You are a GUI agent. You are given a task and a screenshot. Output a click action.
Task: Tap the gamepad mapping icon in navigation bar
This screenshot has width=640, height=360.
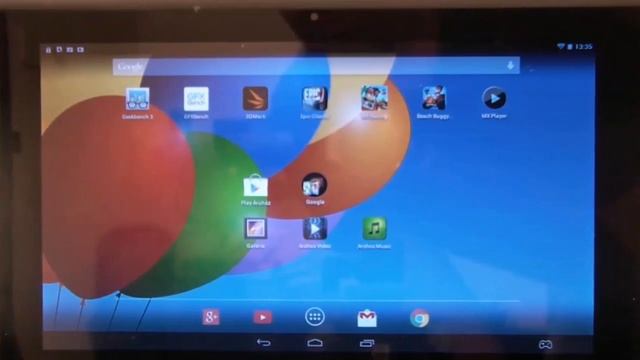(545, 344)
